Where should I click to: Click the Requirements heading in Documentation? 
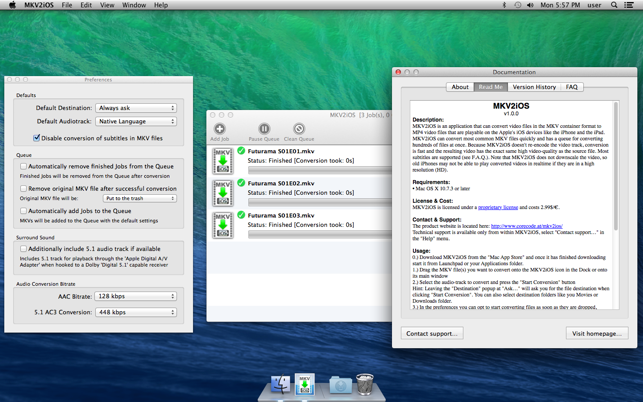point(431,182)
